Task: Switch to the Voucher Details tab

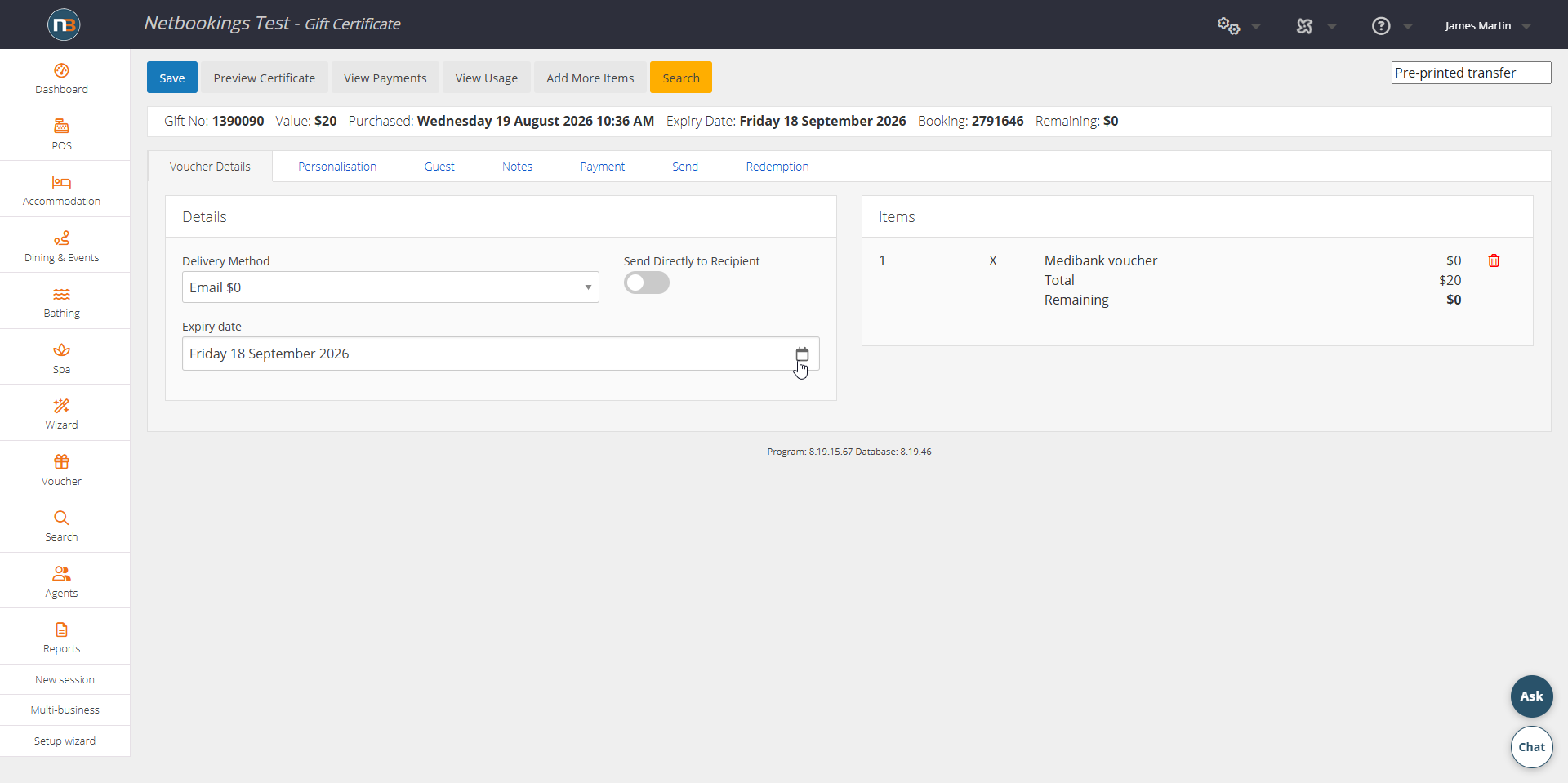Action: click(210, 167)
